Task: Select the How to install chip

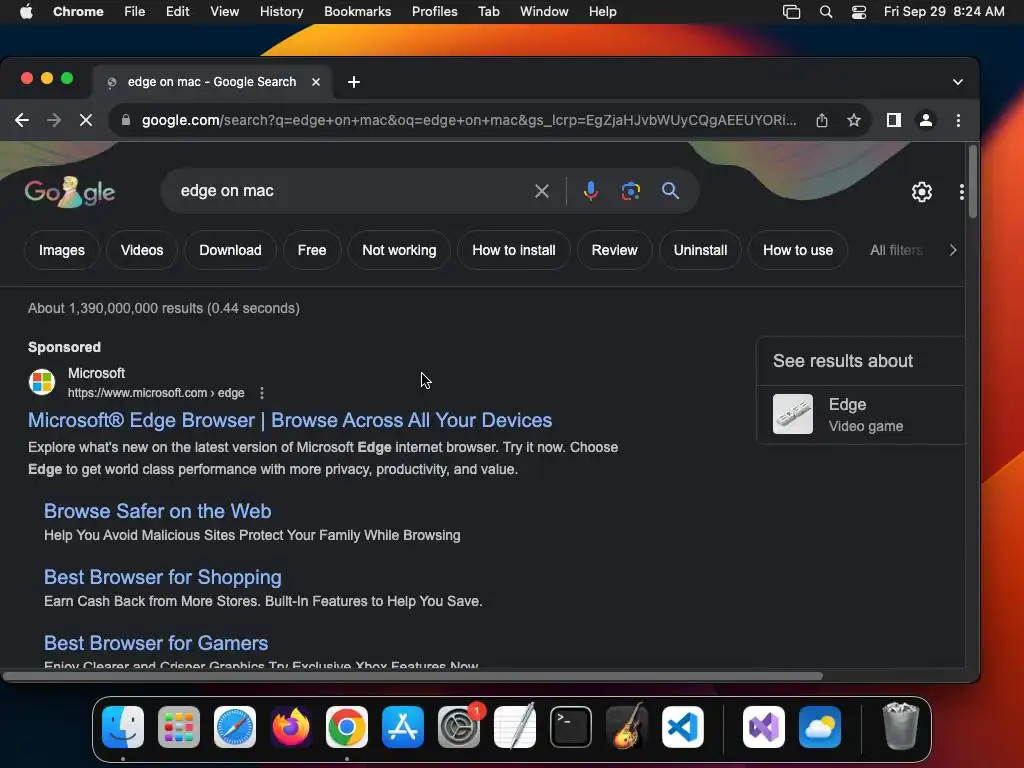Action: [x=513, y=250]
